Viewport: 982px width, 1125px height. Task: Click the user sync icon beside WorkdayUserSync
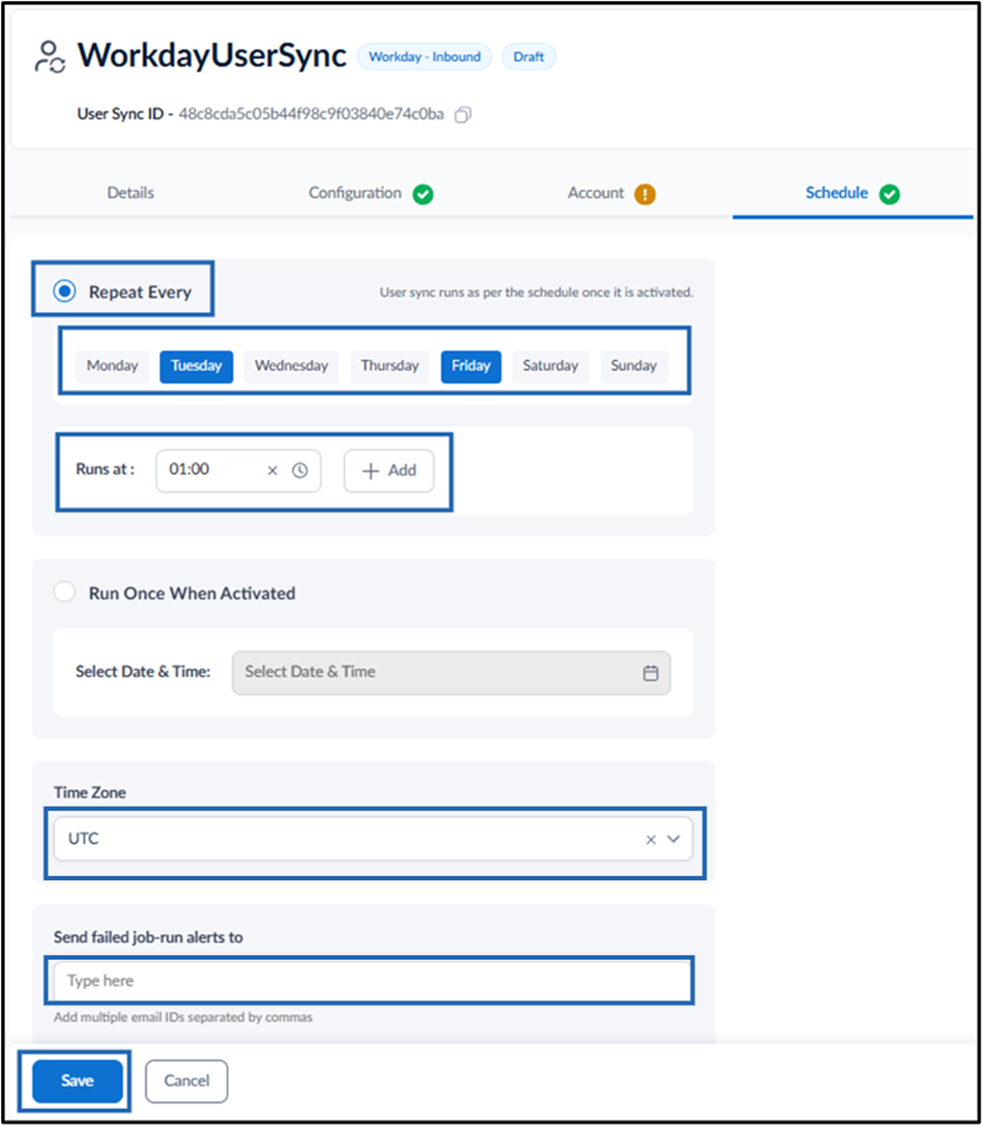click(49, 57)
